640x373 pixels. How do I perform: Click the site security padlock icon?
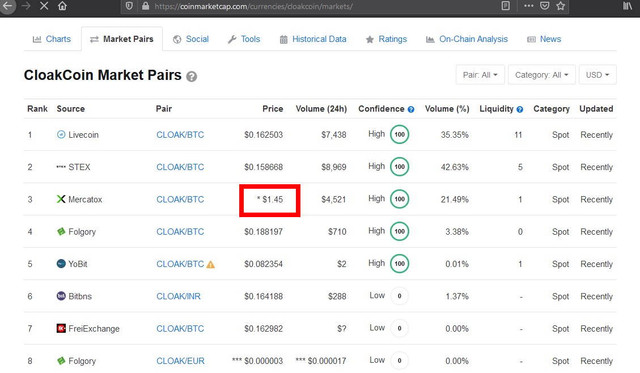[x=145, y=6]
